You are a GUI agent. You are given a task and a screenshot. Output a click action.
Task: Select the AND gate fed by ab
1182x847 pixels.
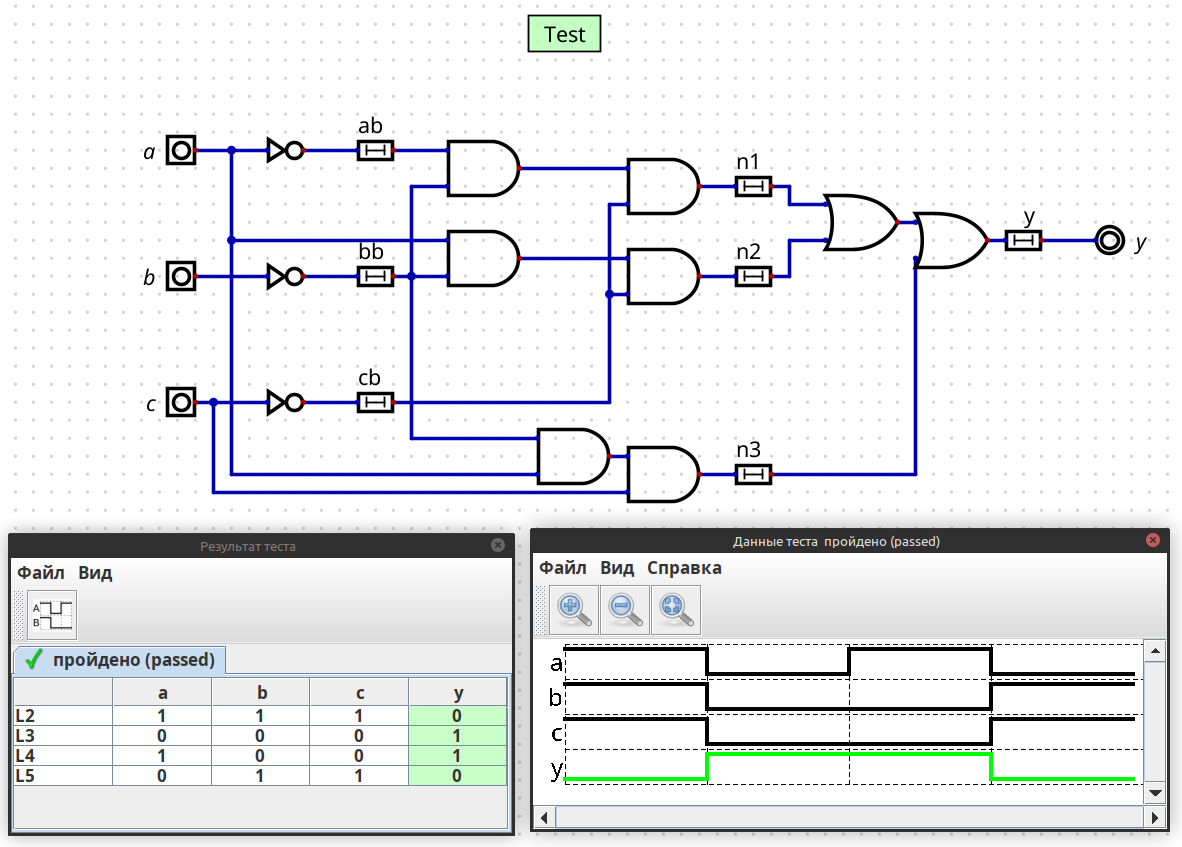[483, 168]
